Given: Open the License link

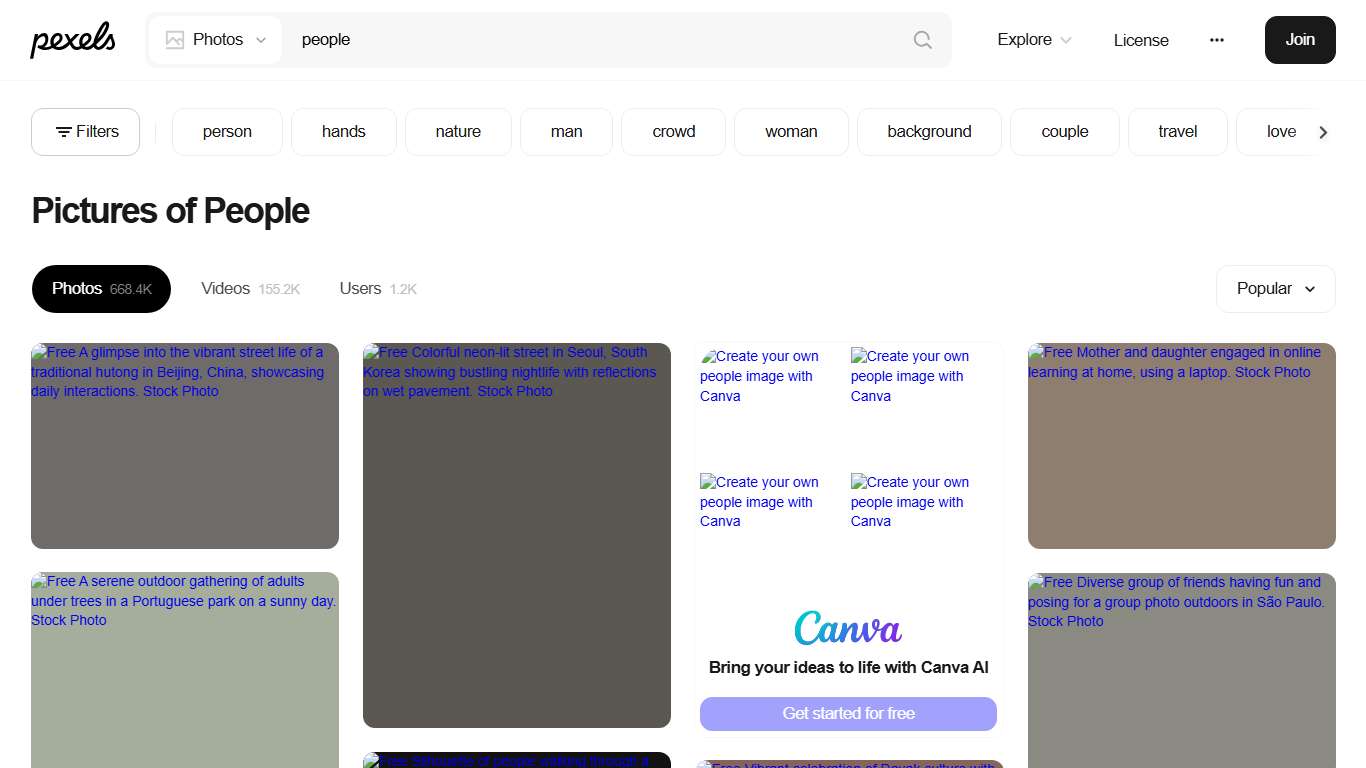Looking at the screenshot, I should point(1141,40).
